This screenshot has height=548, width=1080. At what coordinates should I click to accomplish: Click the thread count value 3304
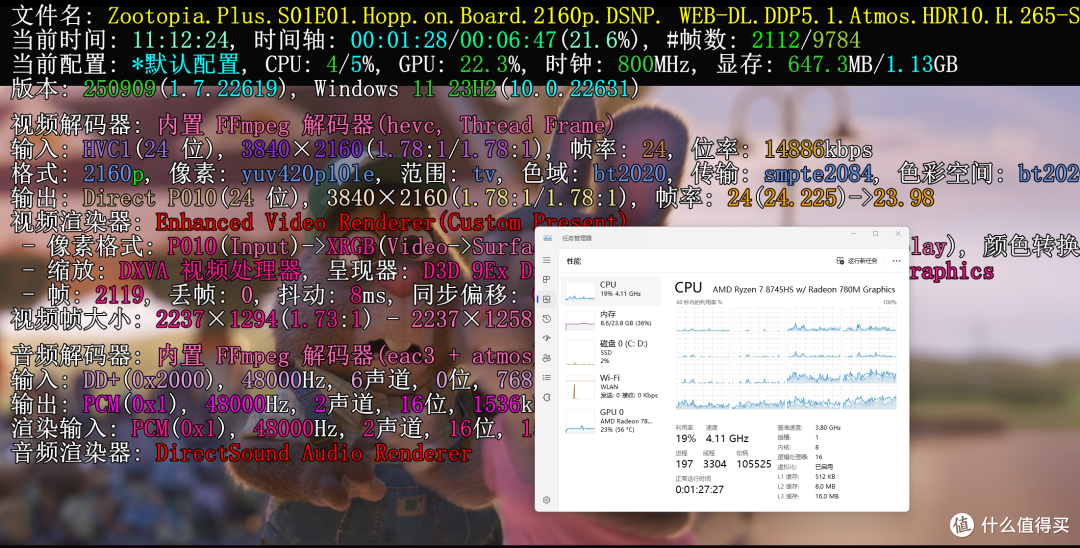click(x=714, y=464)
